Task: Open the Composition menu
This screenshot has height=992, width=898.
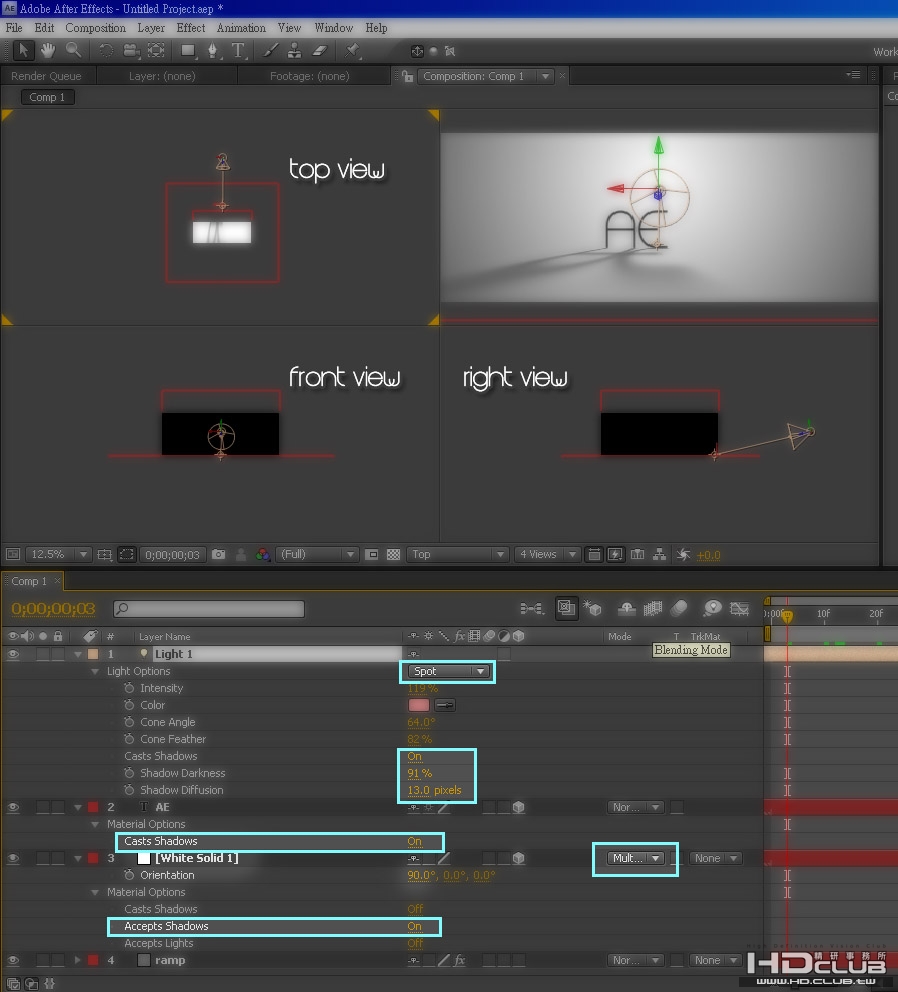Action: tap(96, 28)
